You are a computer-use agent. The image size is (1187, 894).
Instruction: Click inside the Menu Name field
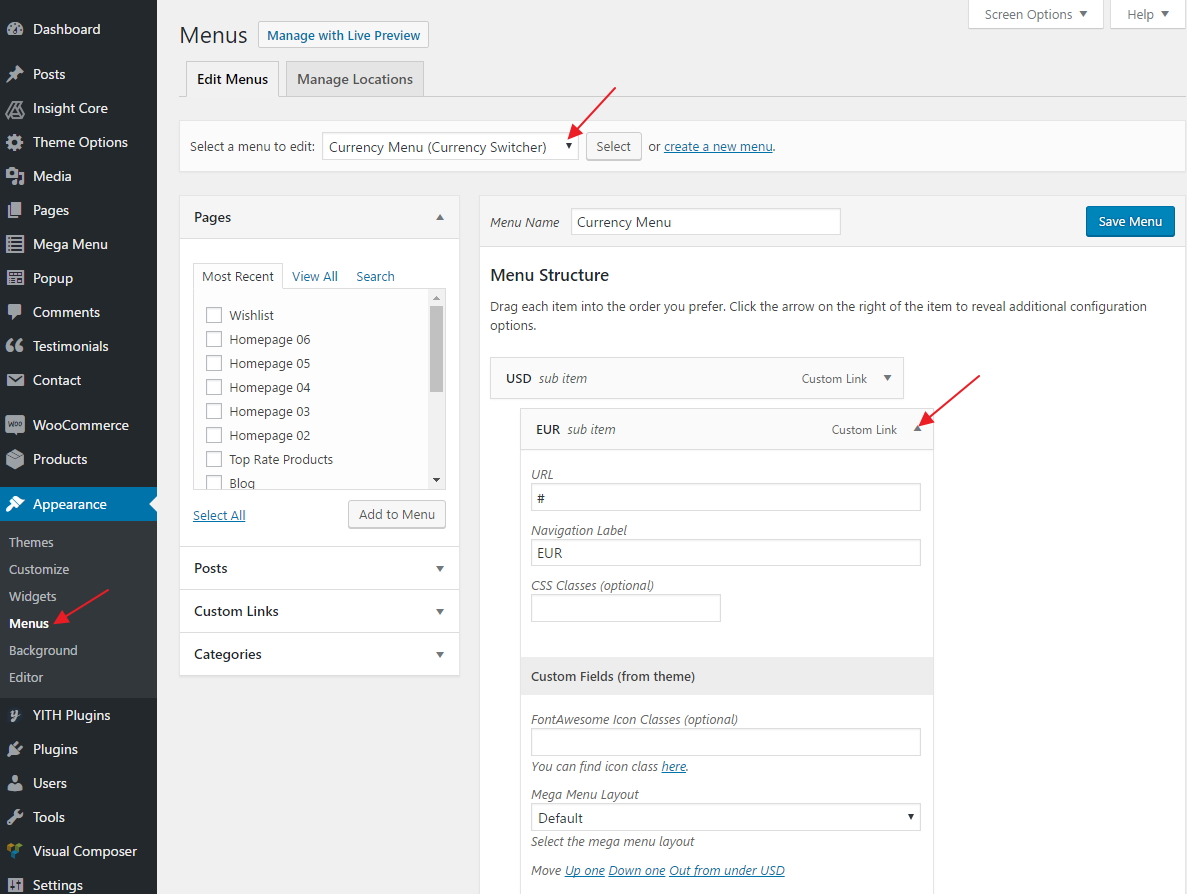(705, 221)
